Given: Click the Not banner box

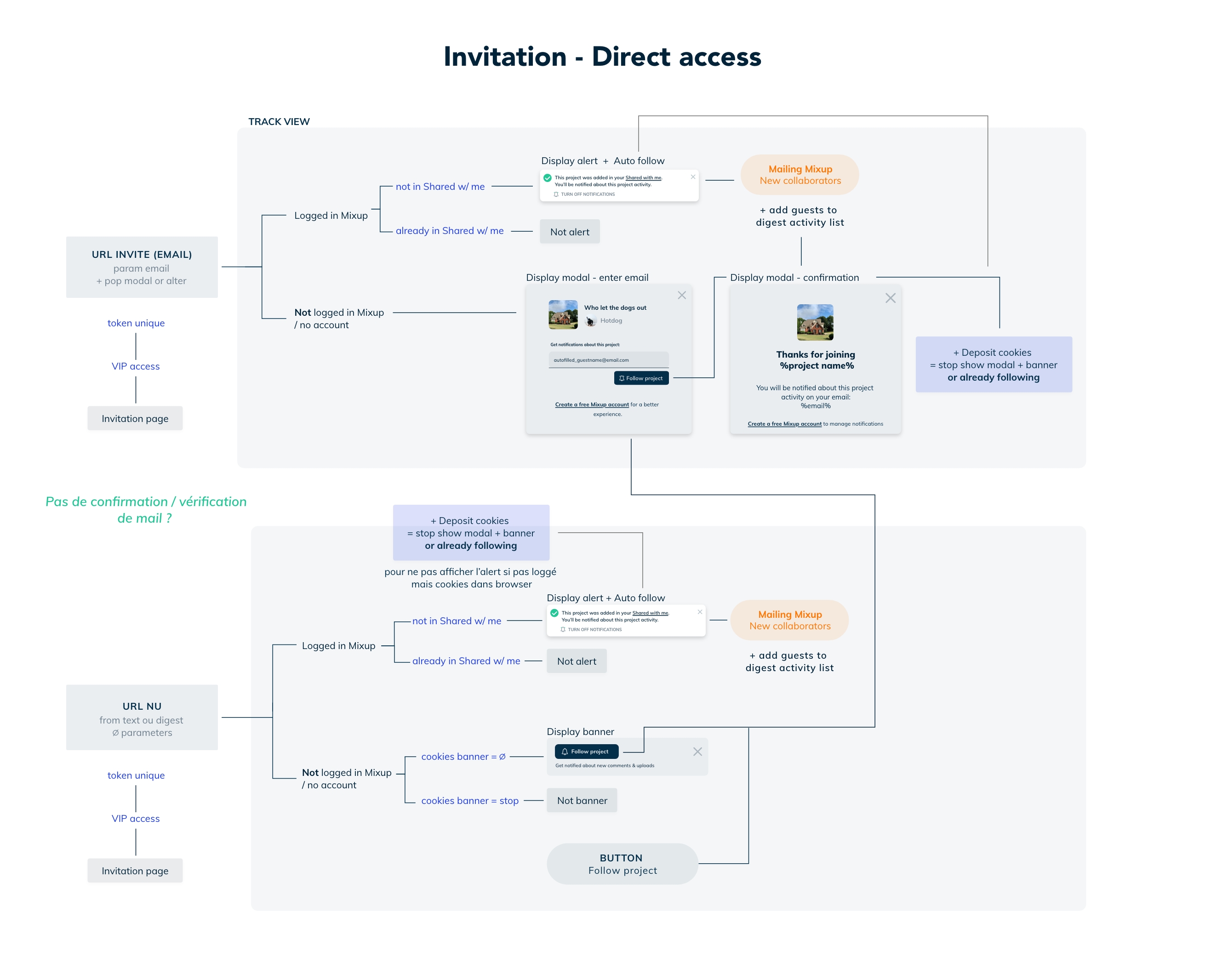Looking at the screenshot, I should pos(582,800).
